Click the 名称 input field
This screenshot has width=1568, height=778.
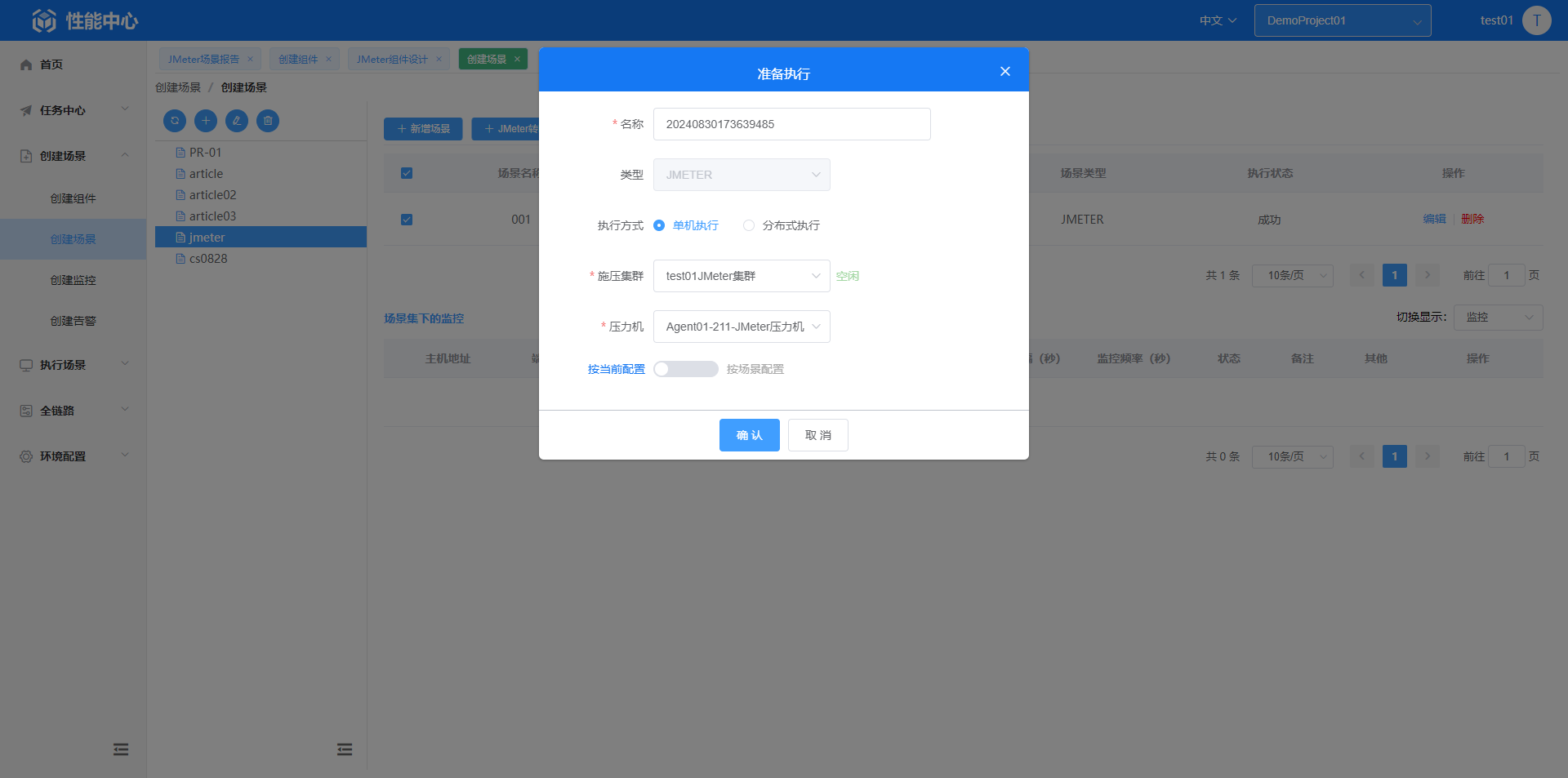click(x=791, y=124)
